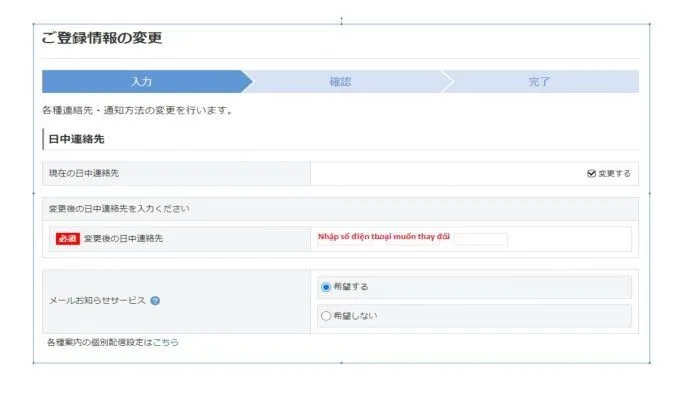This screenshot has width=686, height=400.
Task: Click the 各種連絡先・通知方法の変更を行います text
Action: tap(137, 110)
